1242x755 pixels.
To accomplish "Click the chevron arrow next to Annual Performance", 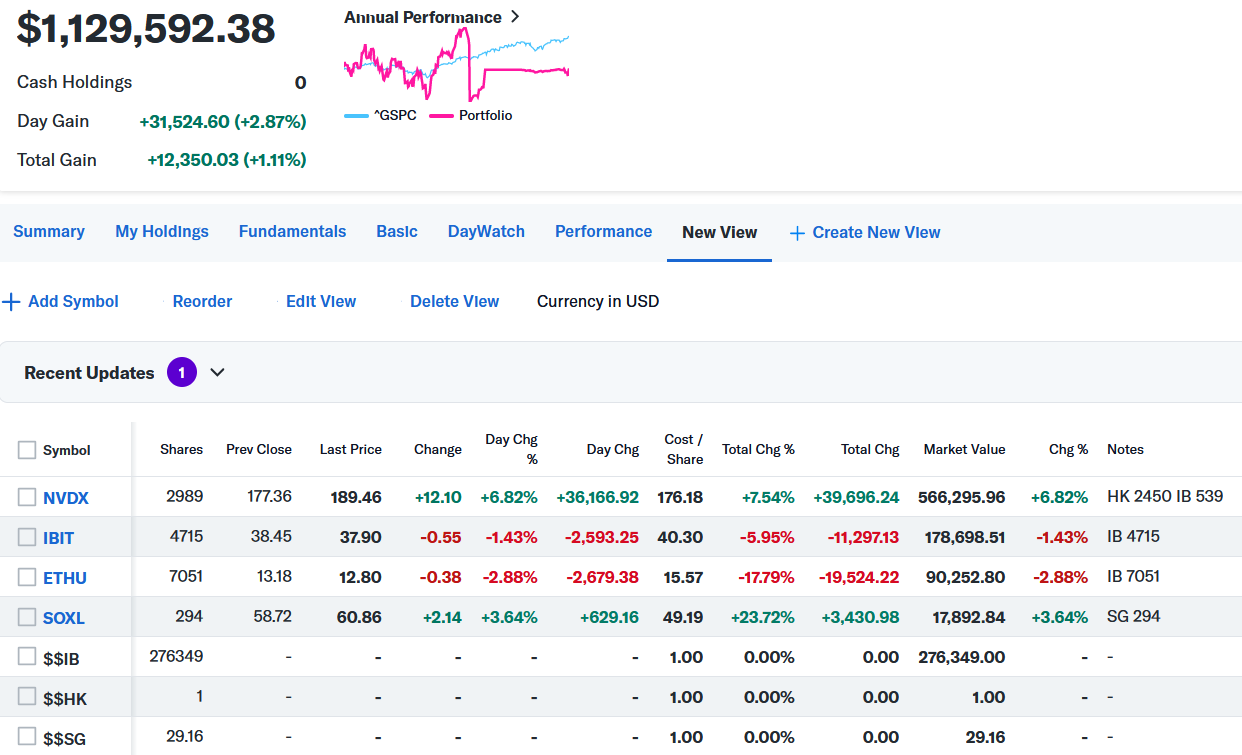I will (x=515, y=17).
